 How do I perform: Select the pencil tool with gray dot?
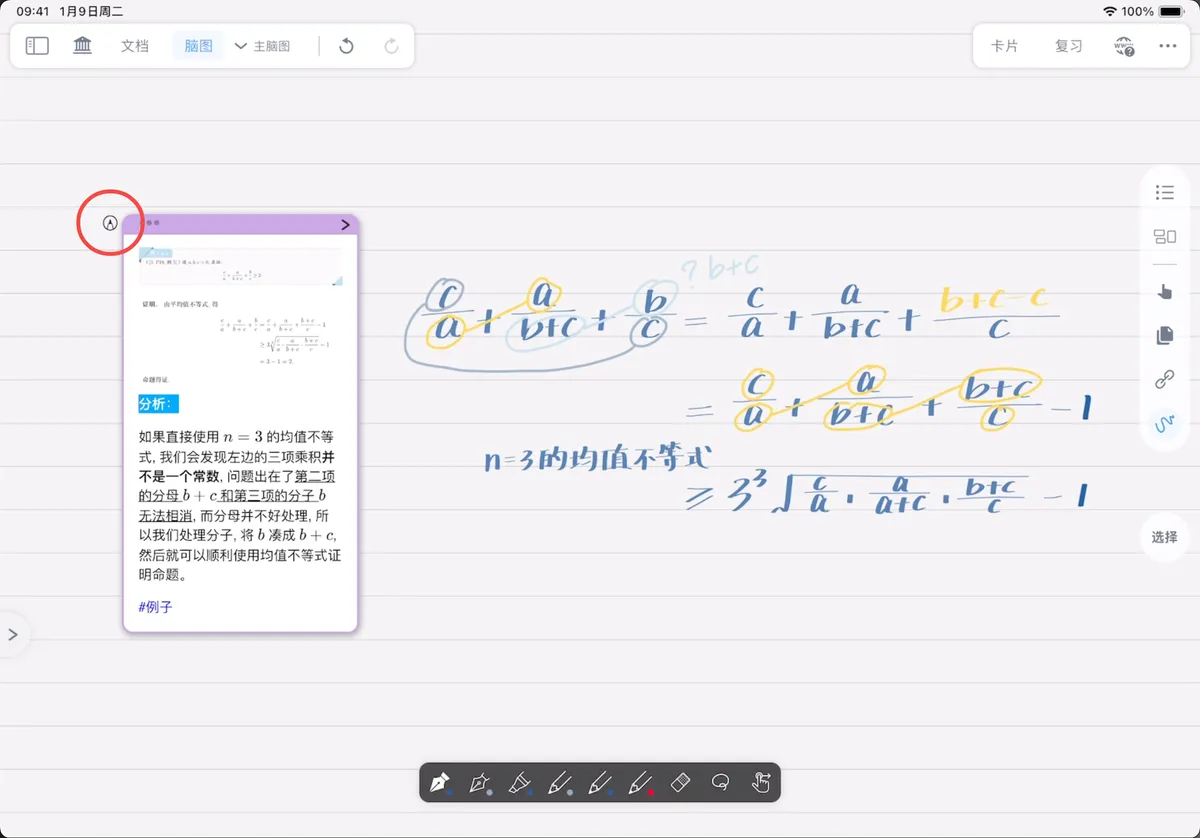[559, 782]
